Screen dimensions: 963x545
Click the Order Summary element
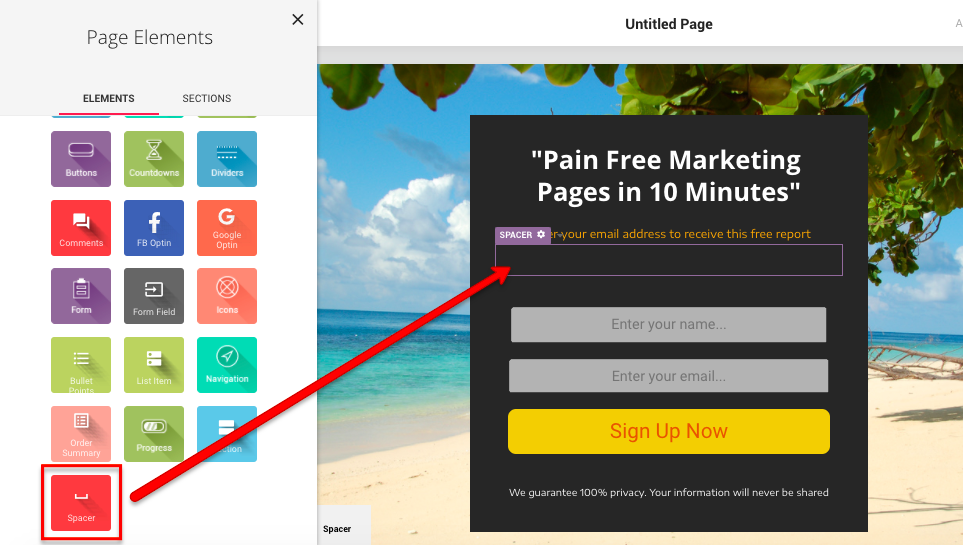click(x=81, y=434)
